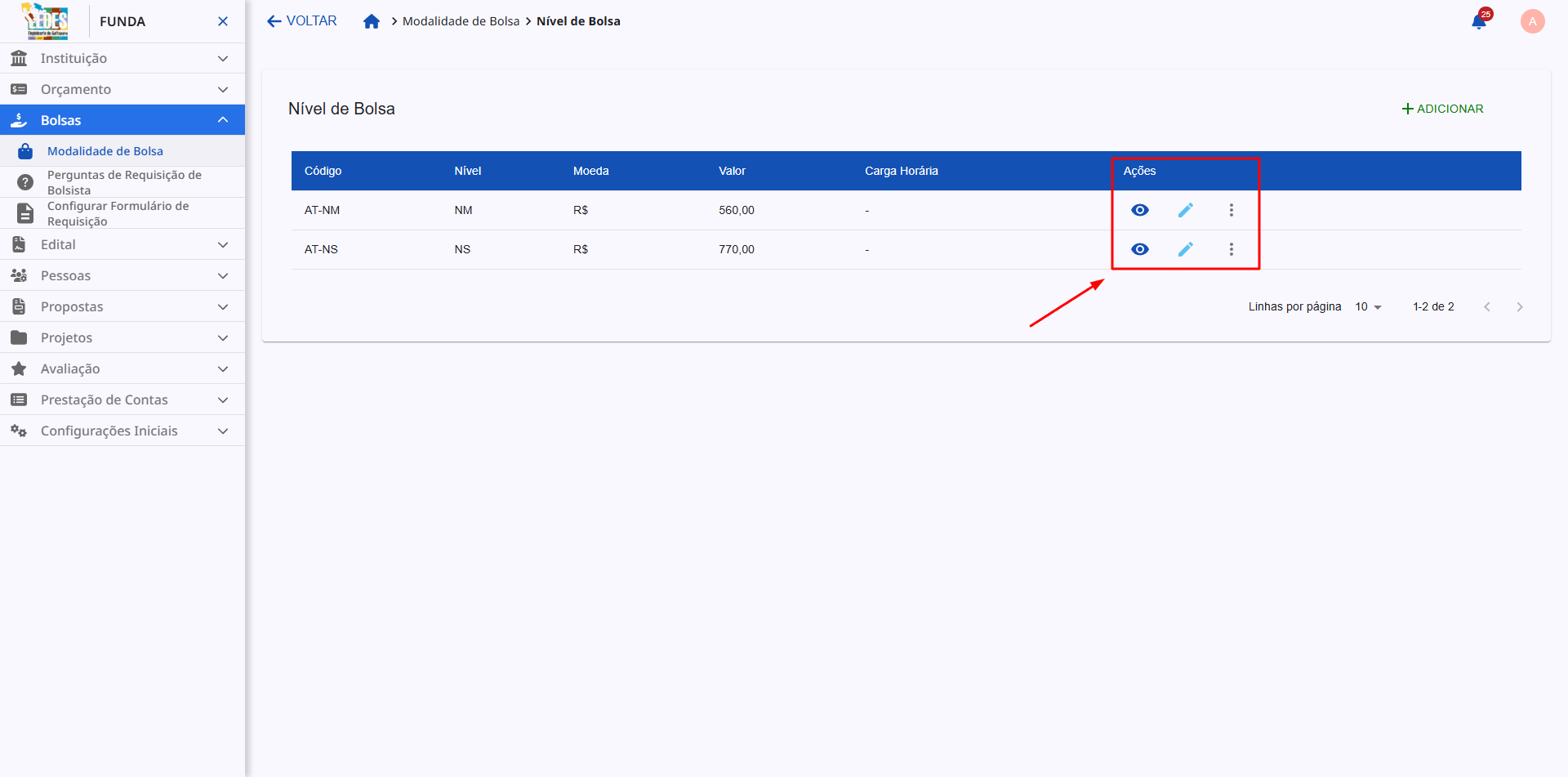
Task: Open the three-dot menu for AT-NS row
Action: click(x=1232, y=248)
